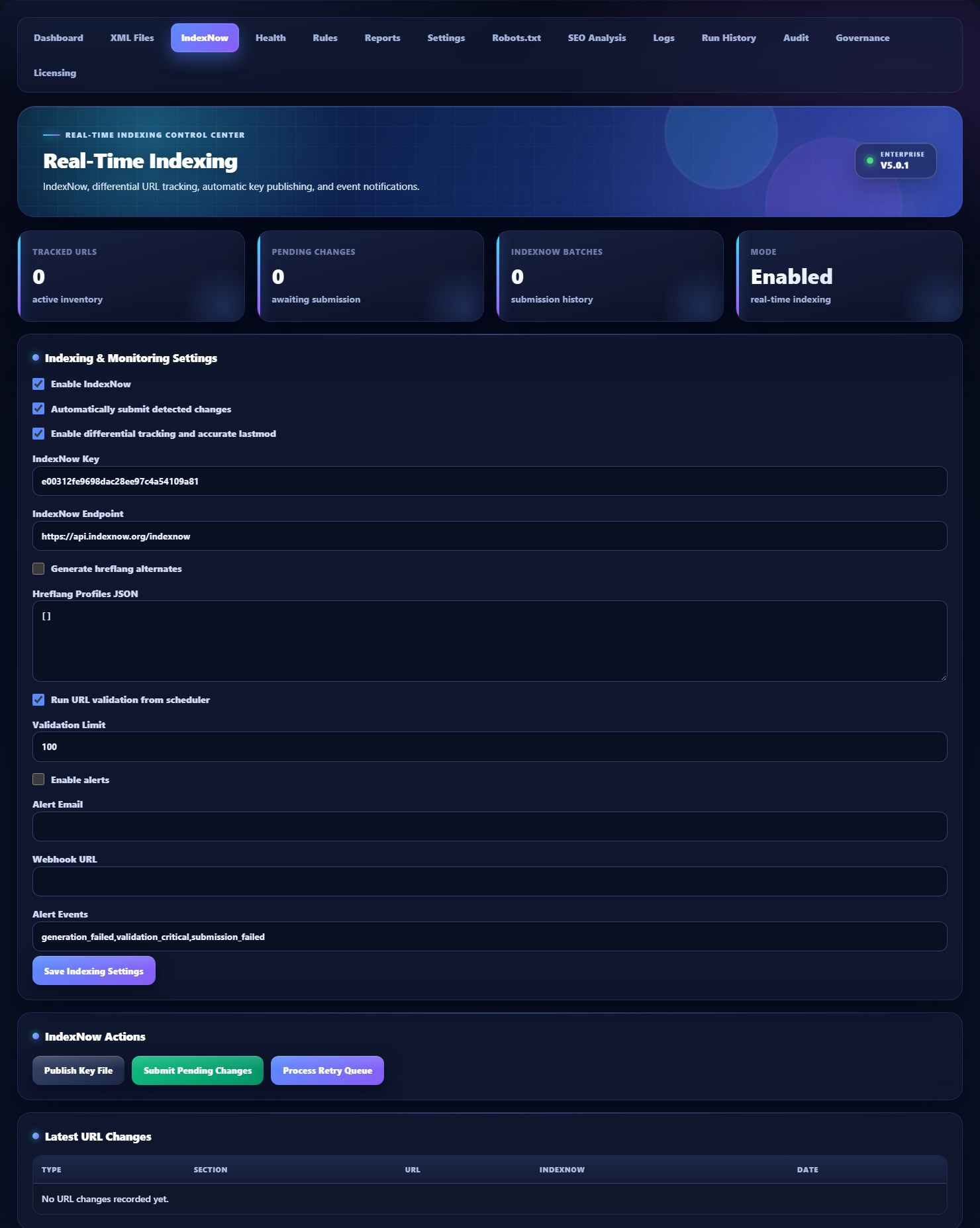Click the INDEXNOW column header
The image size is (980, 1228).
(562, 1170)
